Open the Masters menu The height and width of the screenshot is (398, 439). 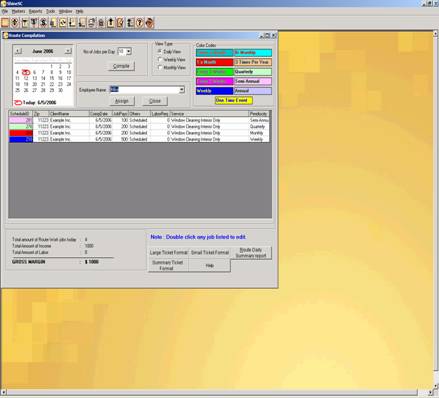[18, 11]
